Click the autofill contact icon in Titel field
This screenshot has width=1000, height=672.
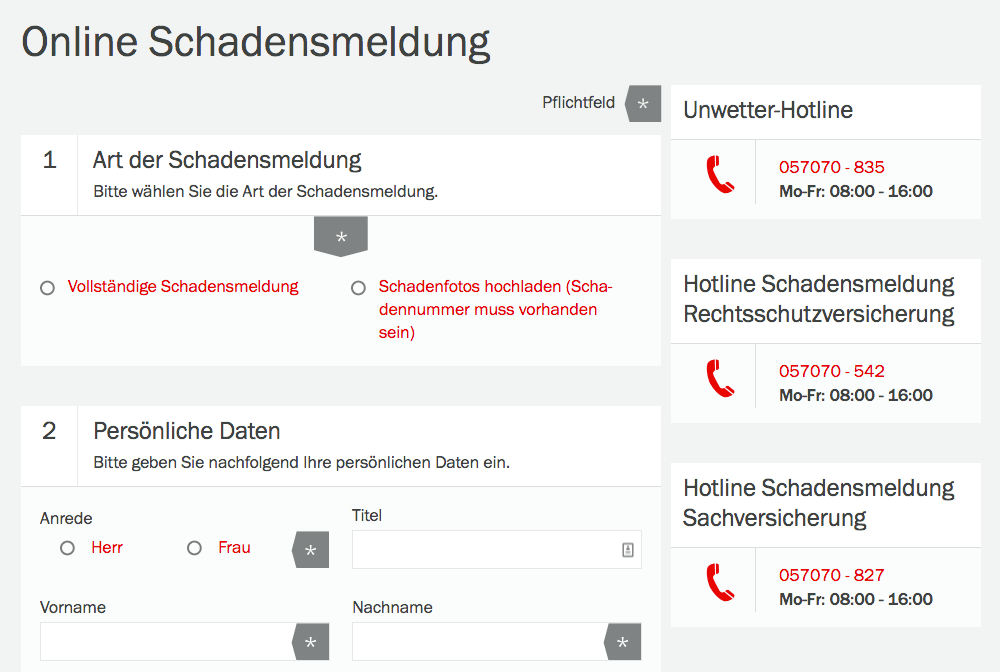(x=628, y=550)
